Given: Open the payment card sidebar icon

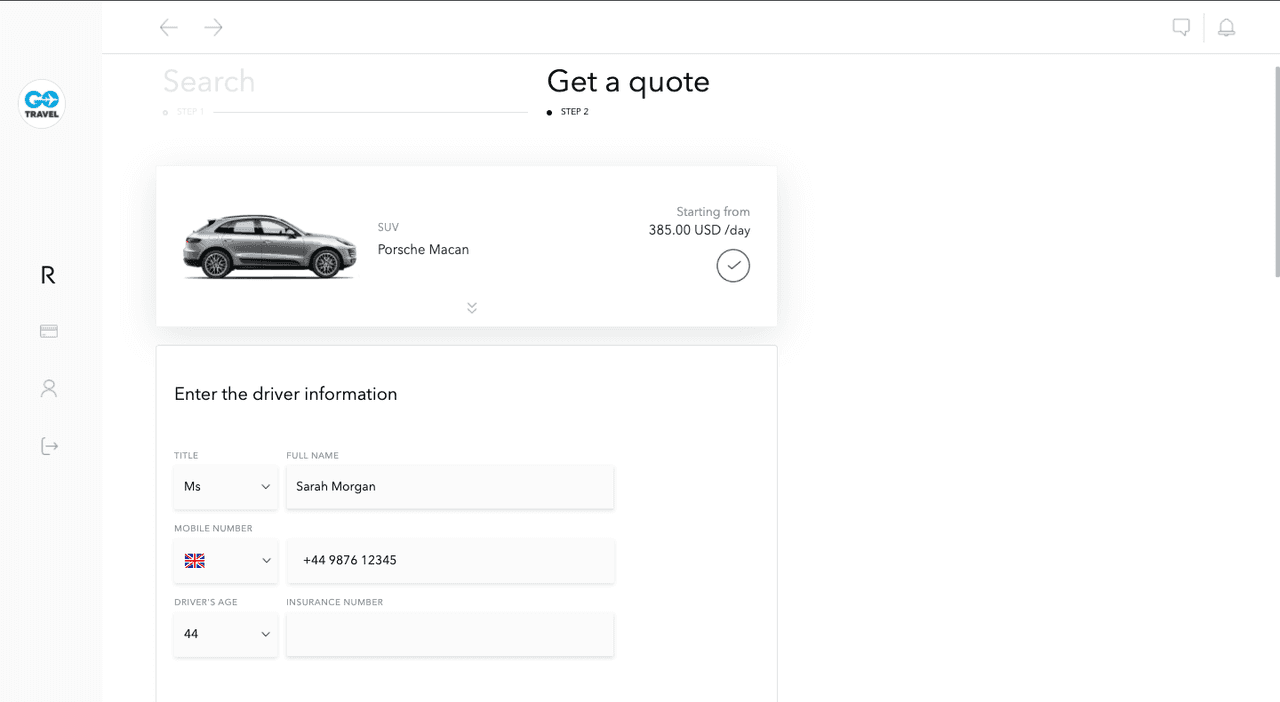Looking at the screenshot, I should coord(49,331).
